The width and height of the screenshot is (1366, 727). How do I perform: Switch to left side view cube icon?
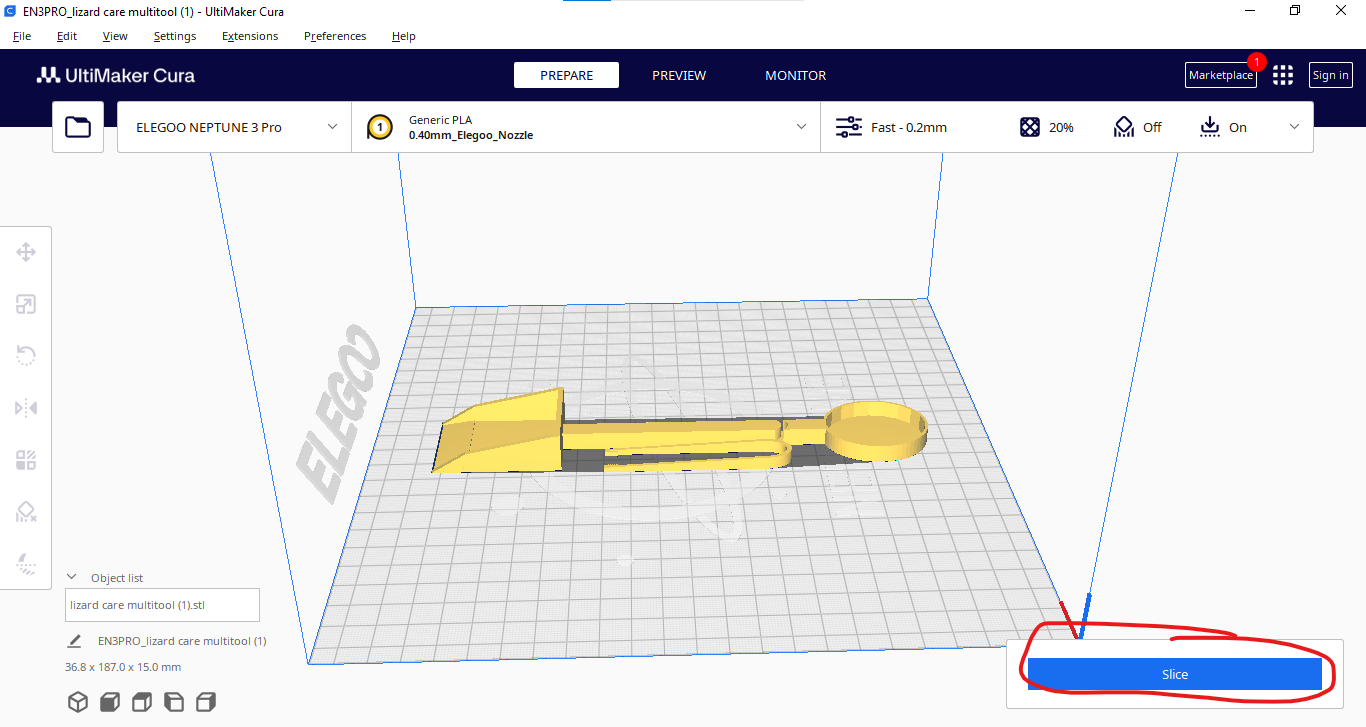175,701
